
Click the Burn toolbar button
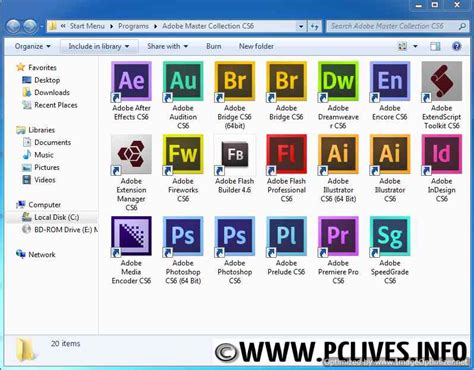tap(214, 46)
